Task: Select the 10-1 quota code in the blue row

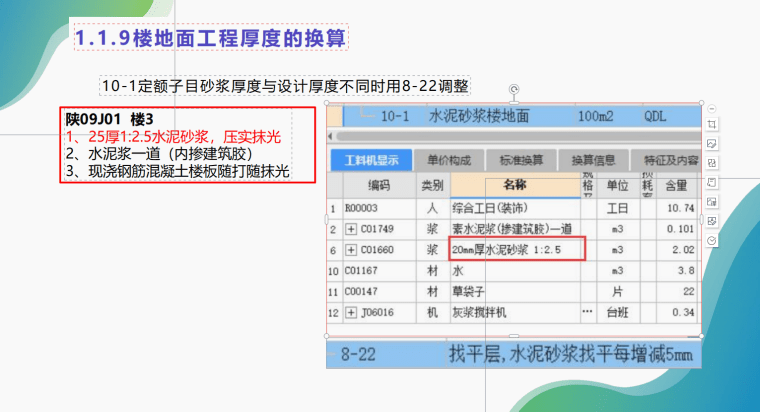Action: coord(395,116)
